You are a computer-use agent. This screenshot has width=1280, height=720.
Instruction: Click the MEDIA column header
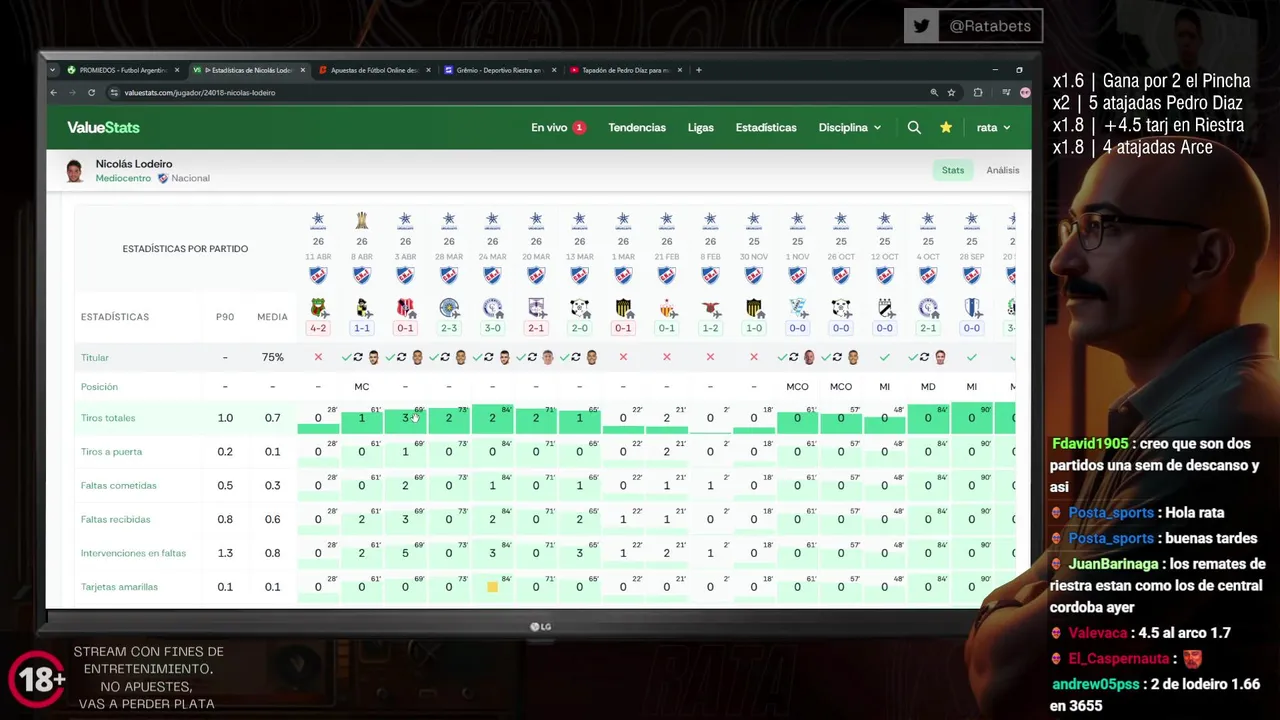[x=272, y=317]
